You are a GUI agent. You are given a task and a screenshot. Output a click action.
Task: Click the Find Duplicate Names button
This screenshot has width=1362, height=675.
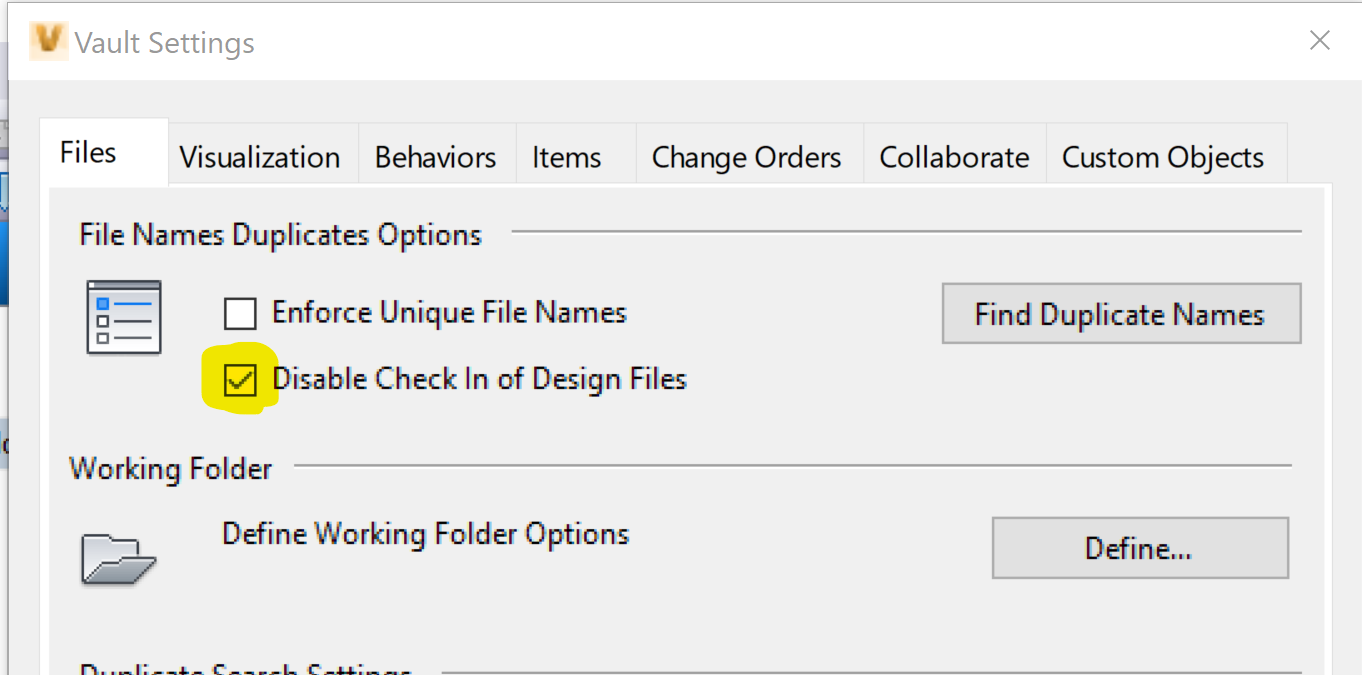coord(1120,313)
